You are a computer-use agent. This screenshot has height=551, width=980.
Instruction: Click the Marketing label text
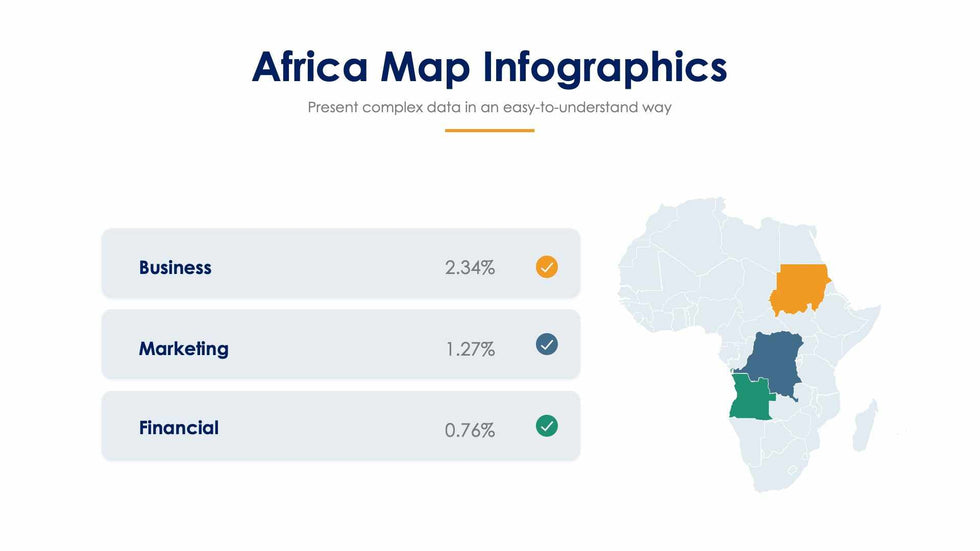(x=183, y=349)
